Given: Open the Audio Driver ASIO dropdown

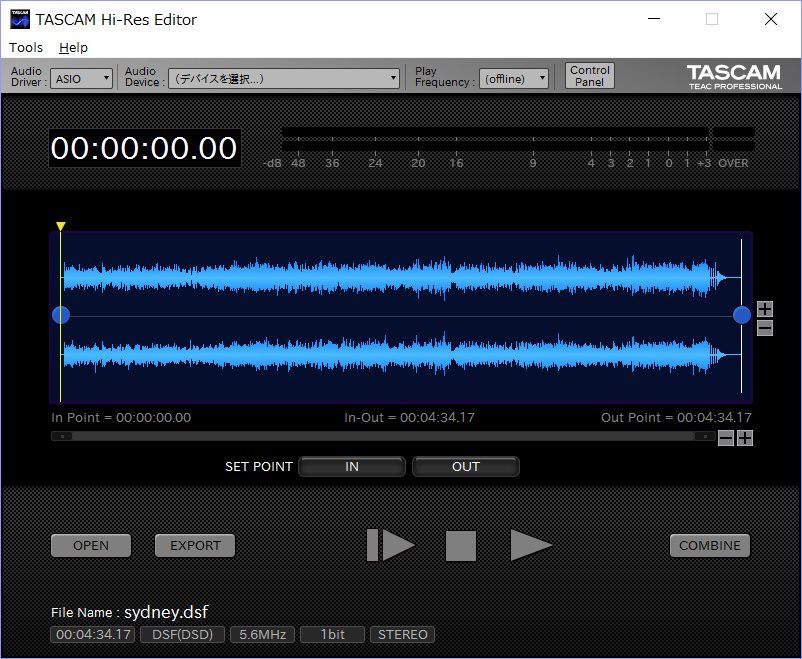Looking at the screenshot, I should [x=81, y=79].
